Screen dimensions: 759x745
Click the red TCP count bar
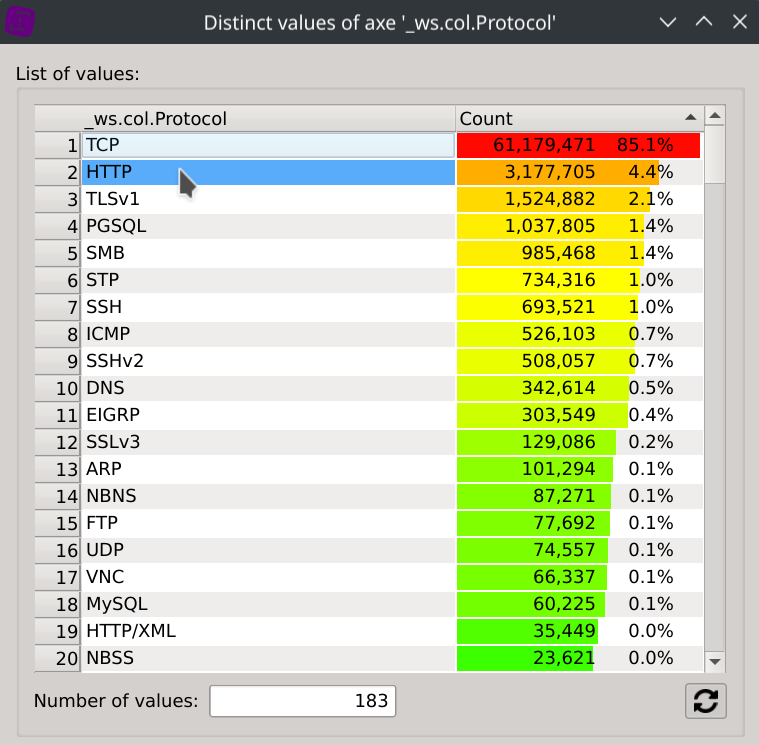tap(578, 145)
